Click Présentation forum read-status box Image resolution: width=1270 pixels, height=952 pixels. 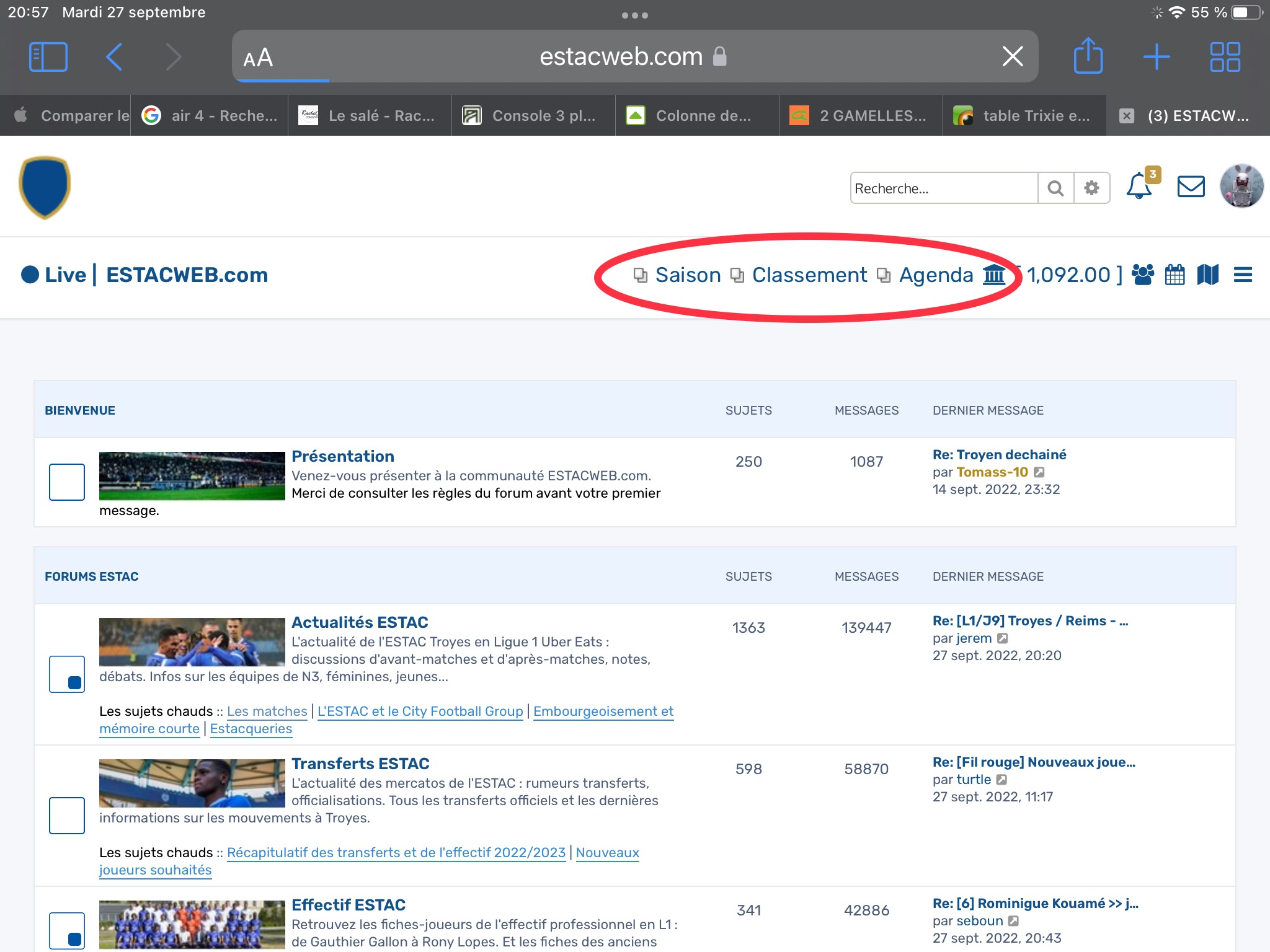67,482
